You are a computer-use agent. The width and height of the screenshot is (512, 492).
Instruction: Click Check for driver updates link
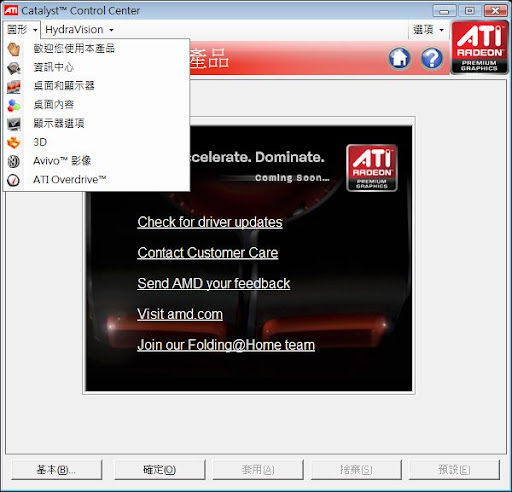click(210, 222)
